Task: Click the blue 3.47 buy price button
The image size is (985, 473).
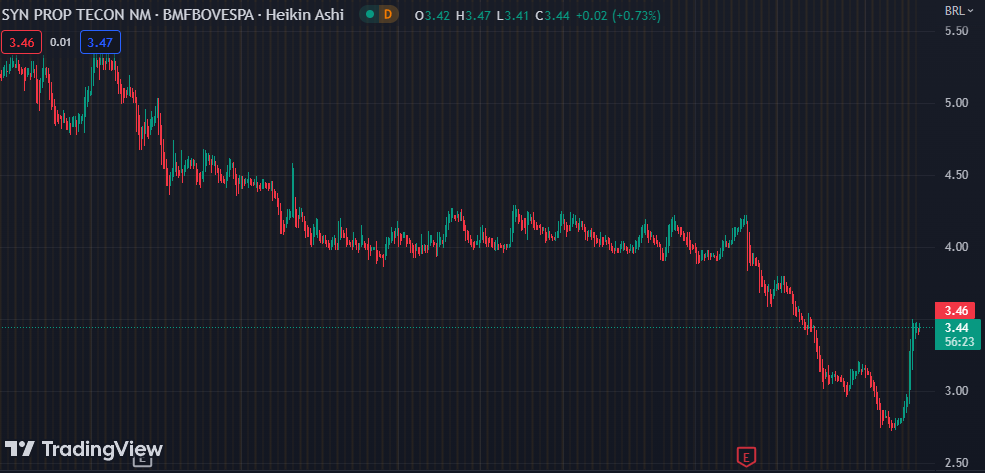Action: [101, 43]
